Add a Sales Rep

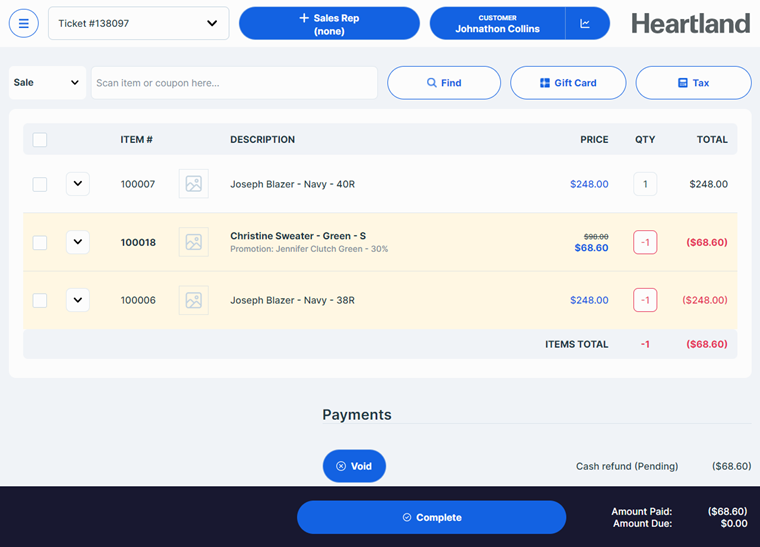pos(329,24)
